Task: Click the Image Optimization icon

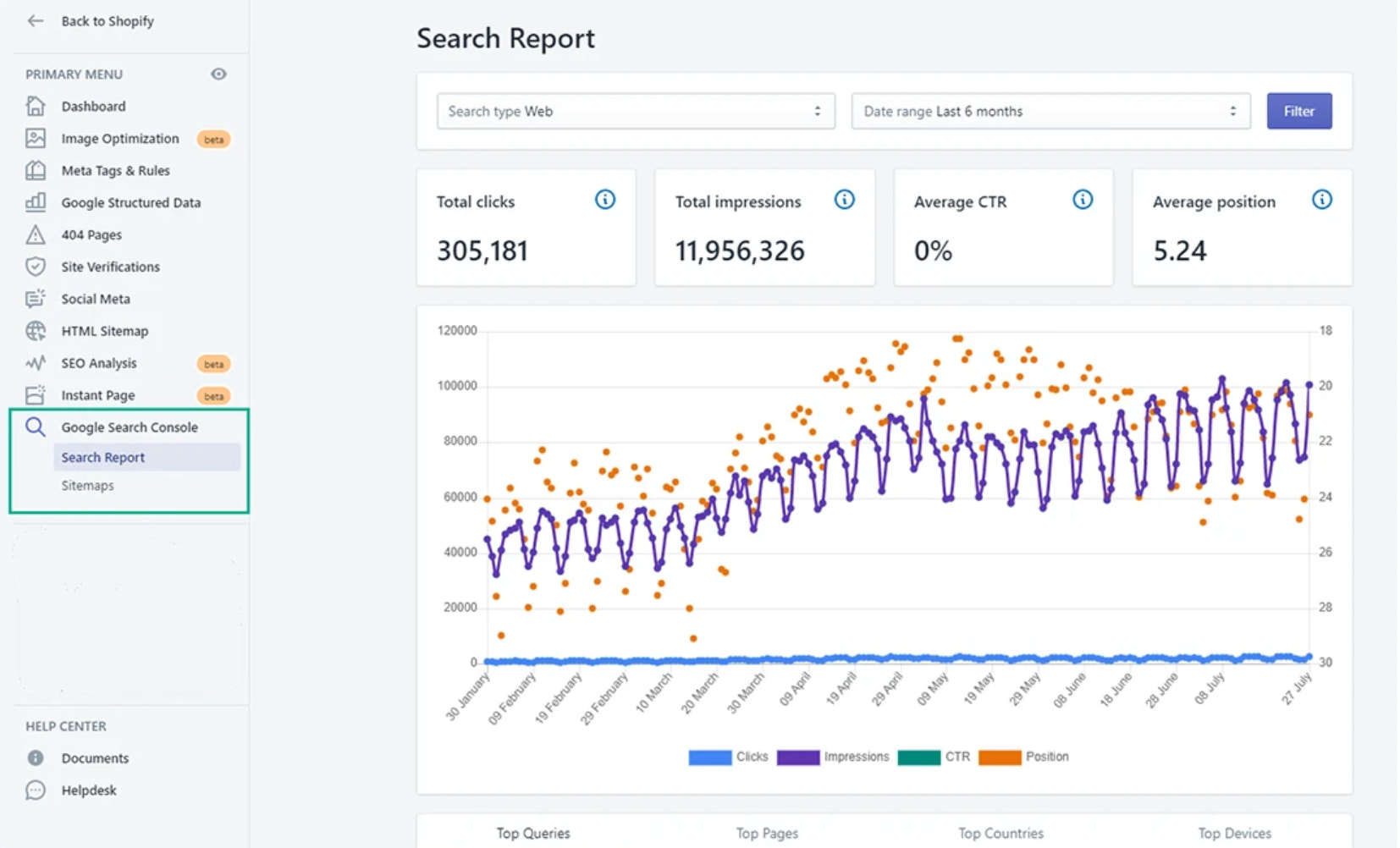Action: point(36,139)
